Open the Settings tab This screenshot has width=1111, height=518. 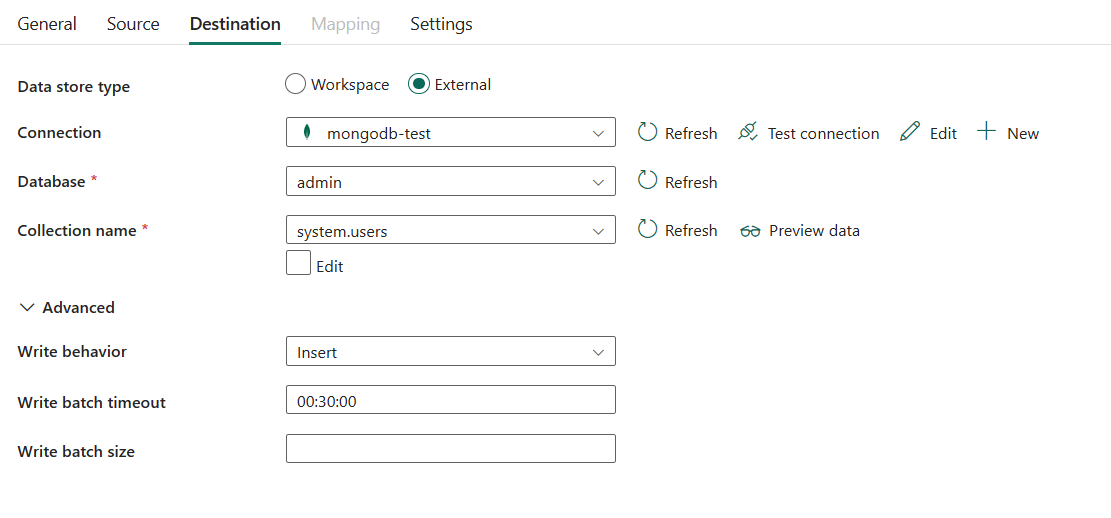[x=441, y=24]
